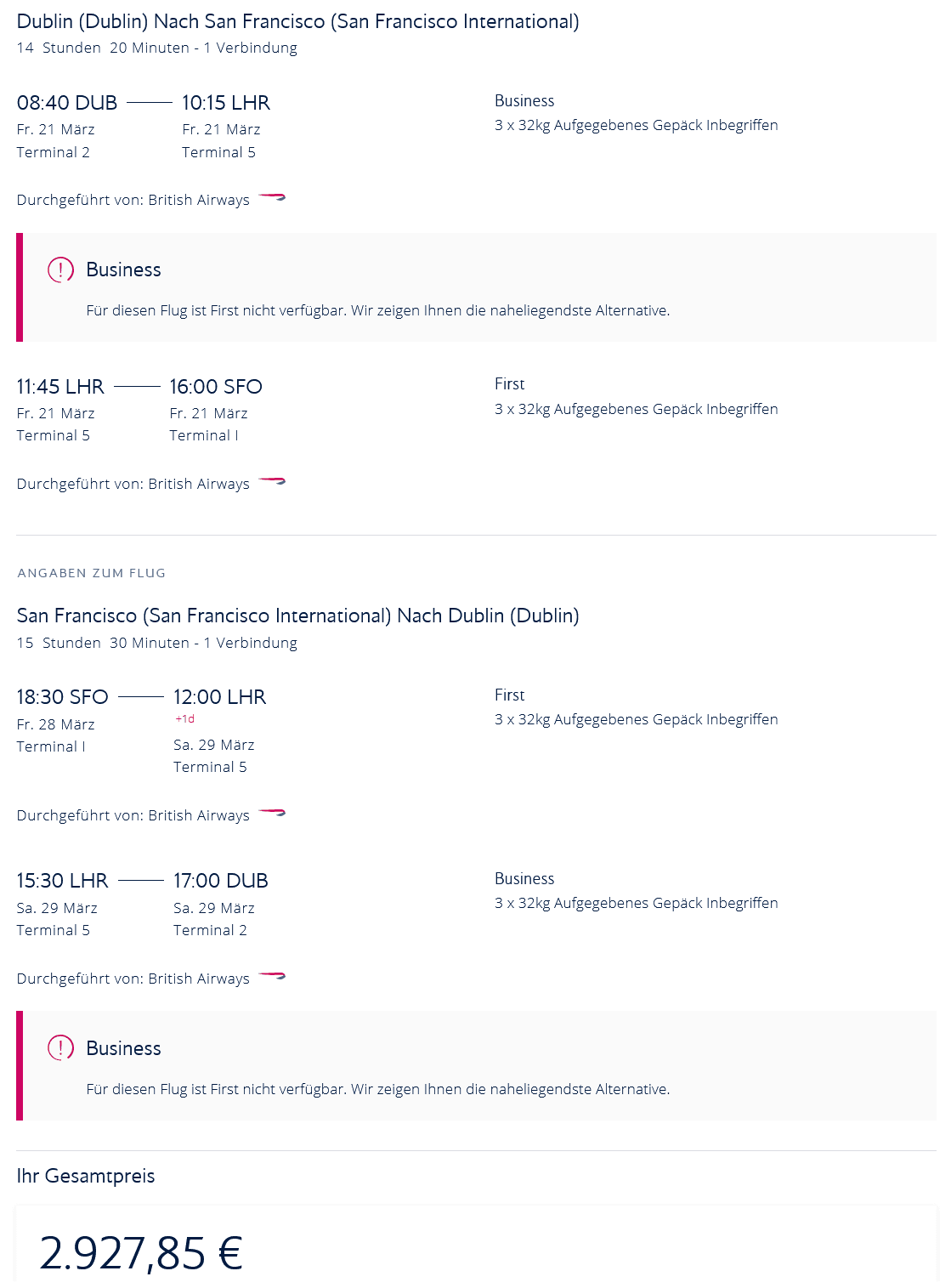The height and width of the screenshot is (1288, 951).
Task: Click the 16:00 SFO arrival time
Action: tap(216, 387)
